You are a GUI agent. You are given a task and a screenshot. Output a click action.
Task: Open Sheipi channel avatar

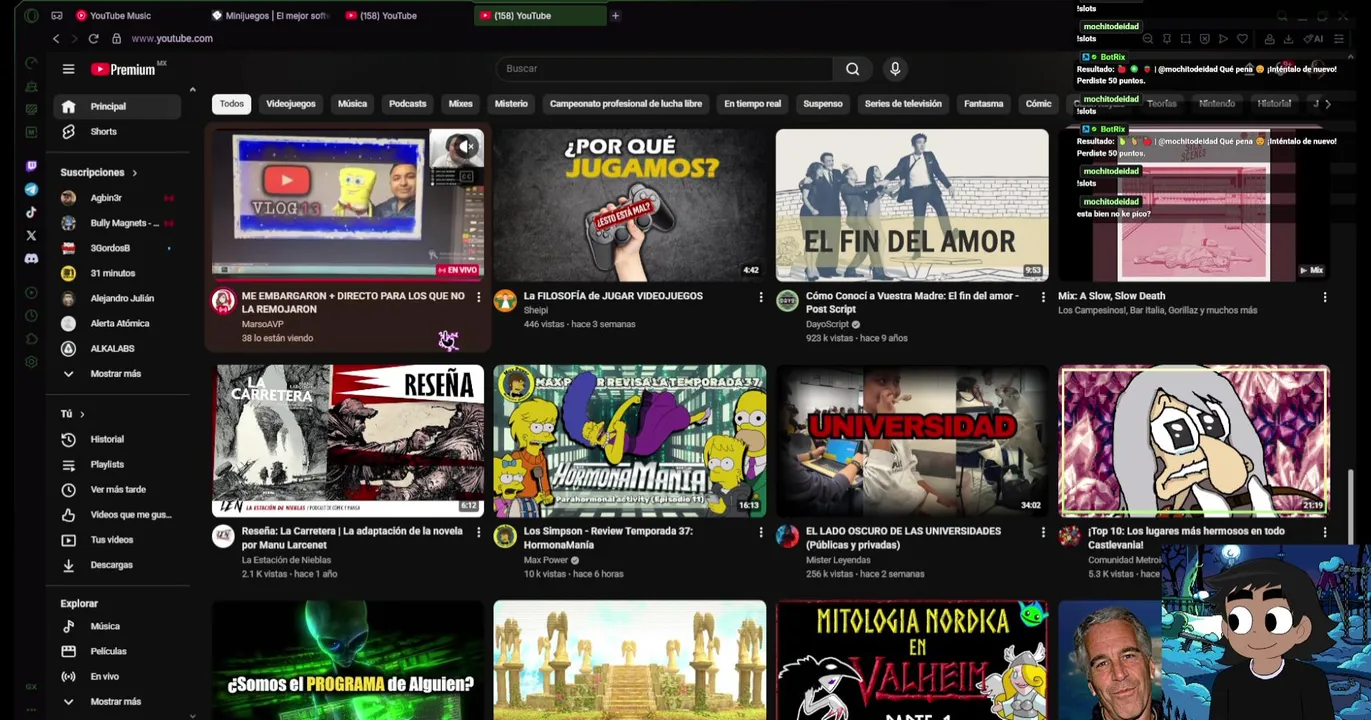pyautogui.click(x=505, y=301)
